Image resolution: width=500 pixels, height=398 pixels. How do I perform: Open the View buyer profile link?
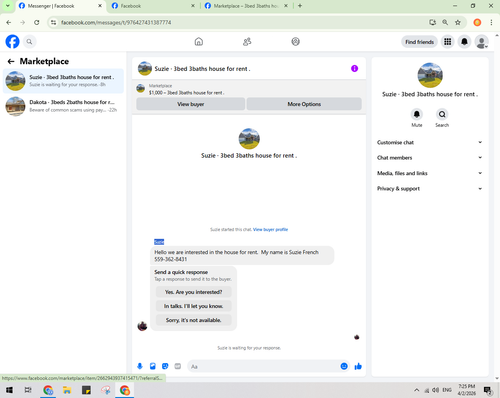tap(270, 229)
